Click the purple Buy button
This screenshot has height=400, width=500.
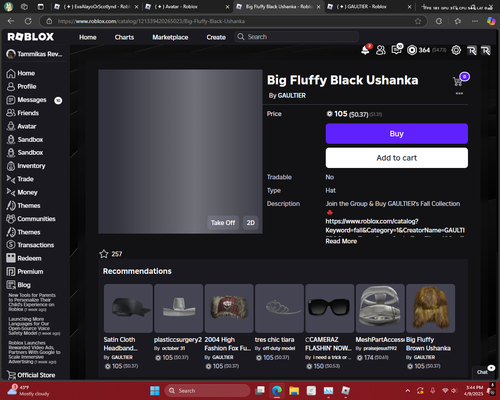[397, 134]
